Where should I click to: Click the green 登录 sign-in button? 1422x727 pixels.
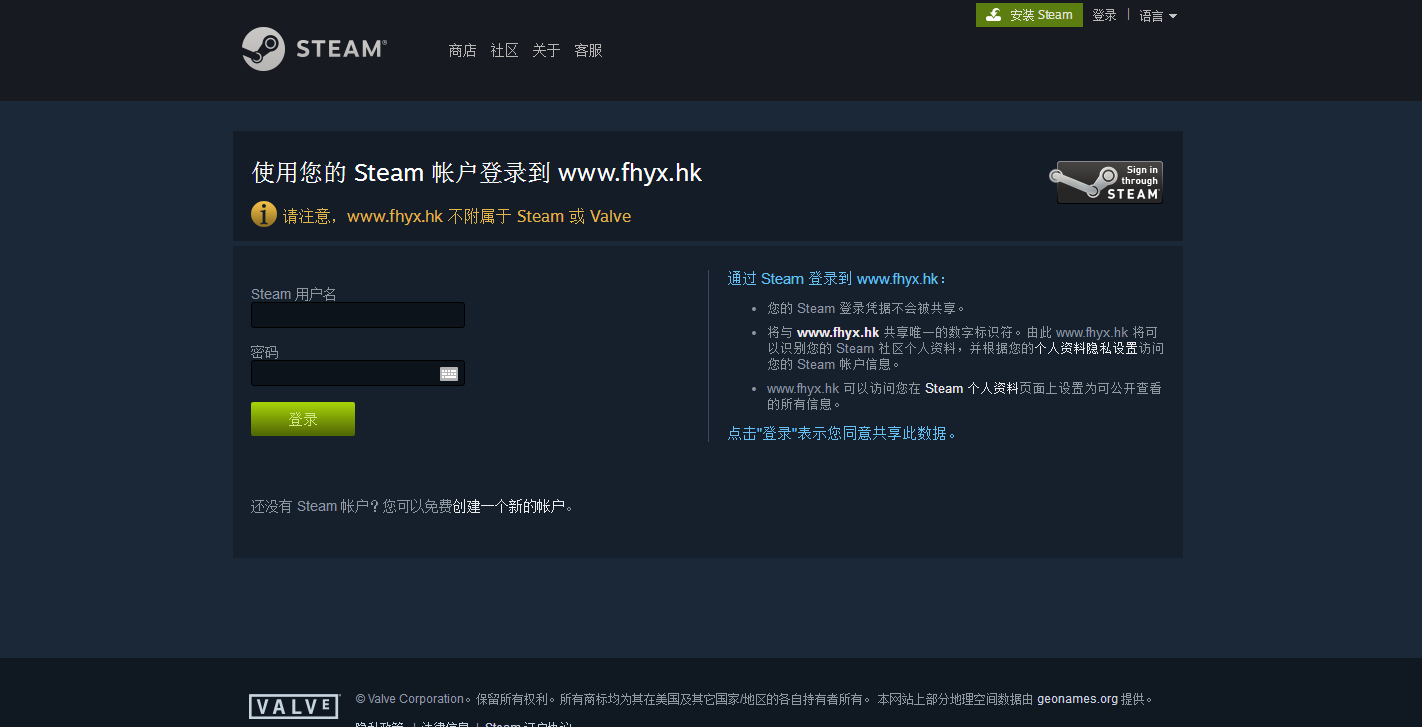303,419
